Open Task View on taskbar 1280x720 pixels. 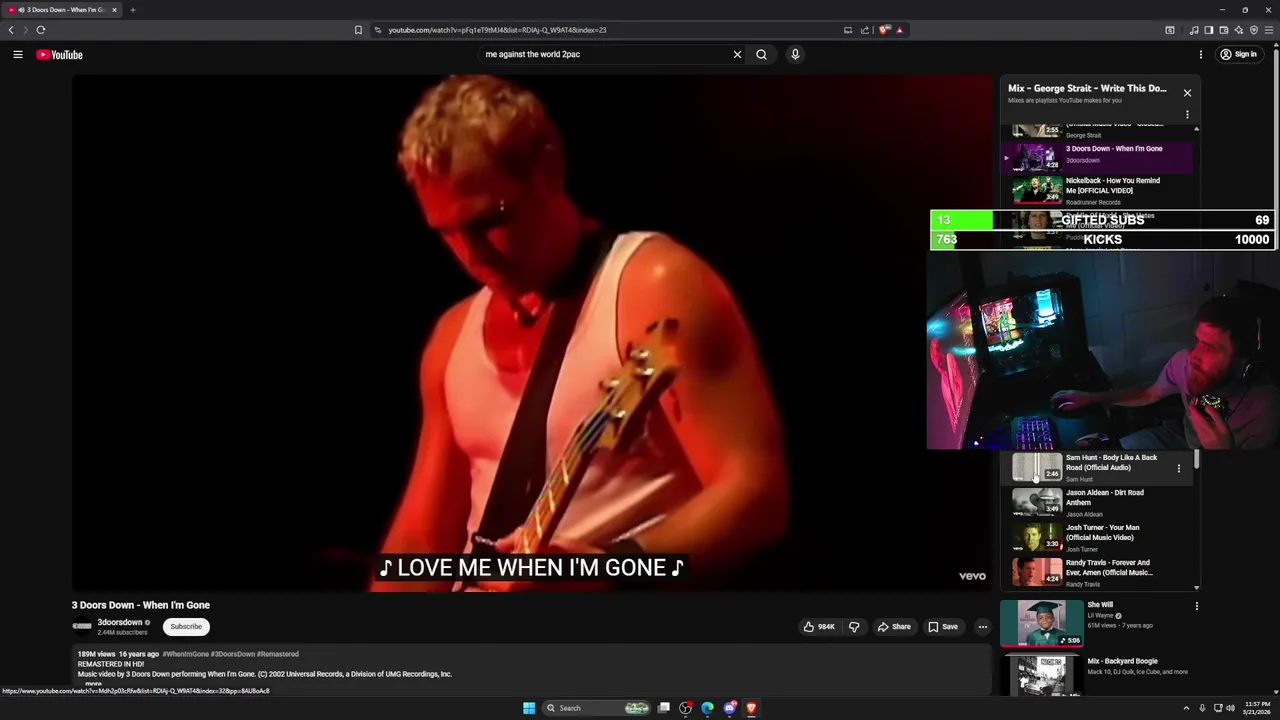tap(663, 708)
